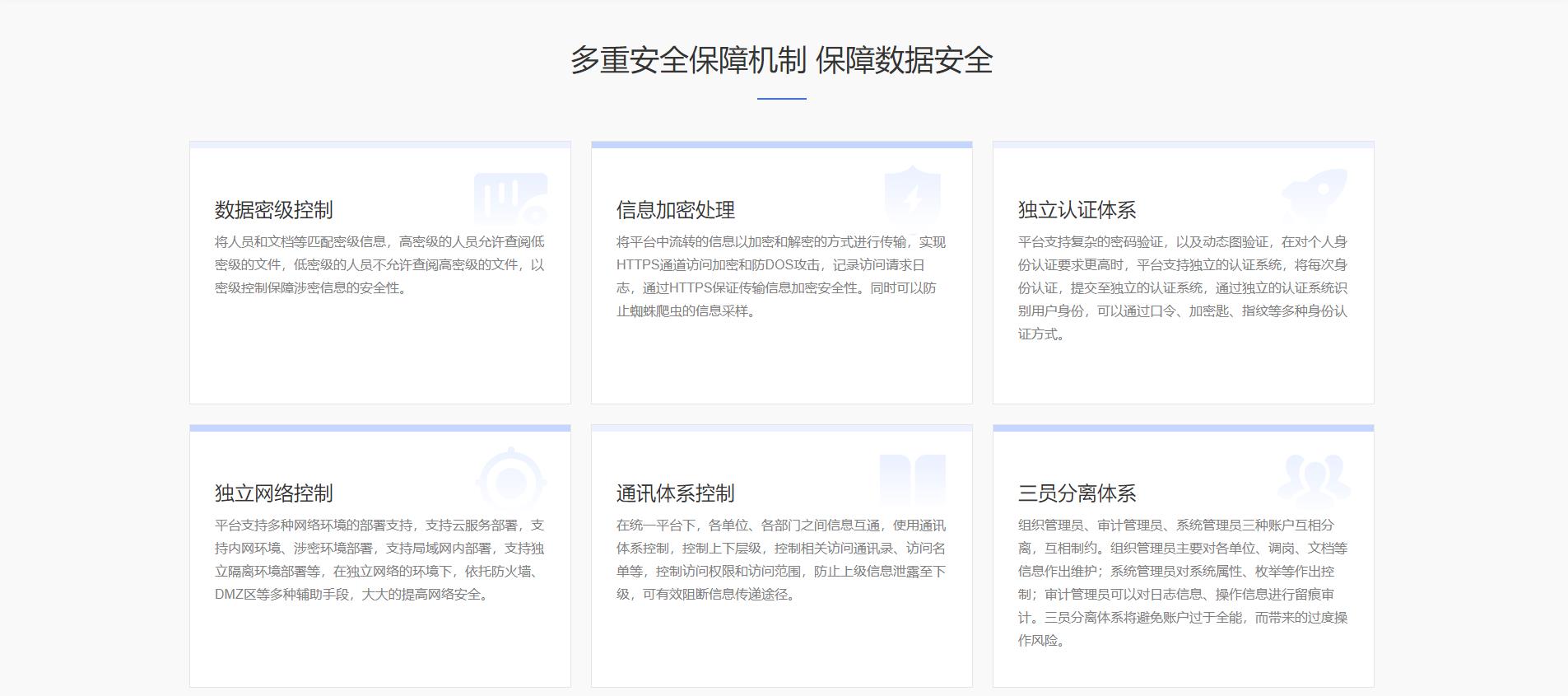Click the page title 多重安全保障机制 保障数据安全
The image size is (1568, 696).
pyautogui.click(x=782, y=60)
